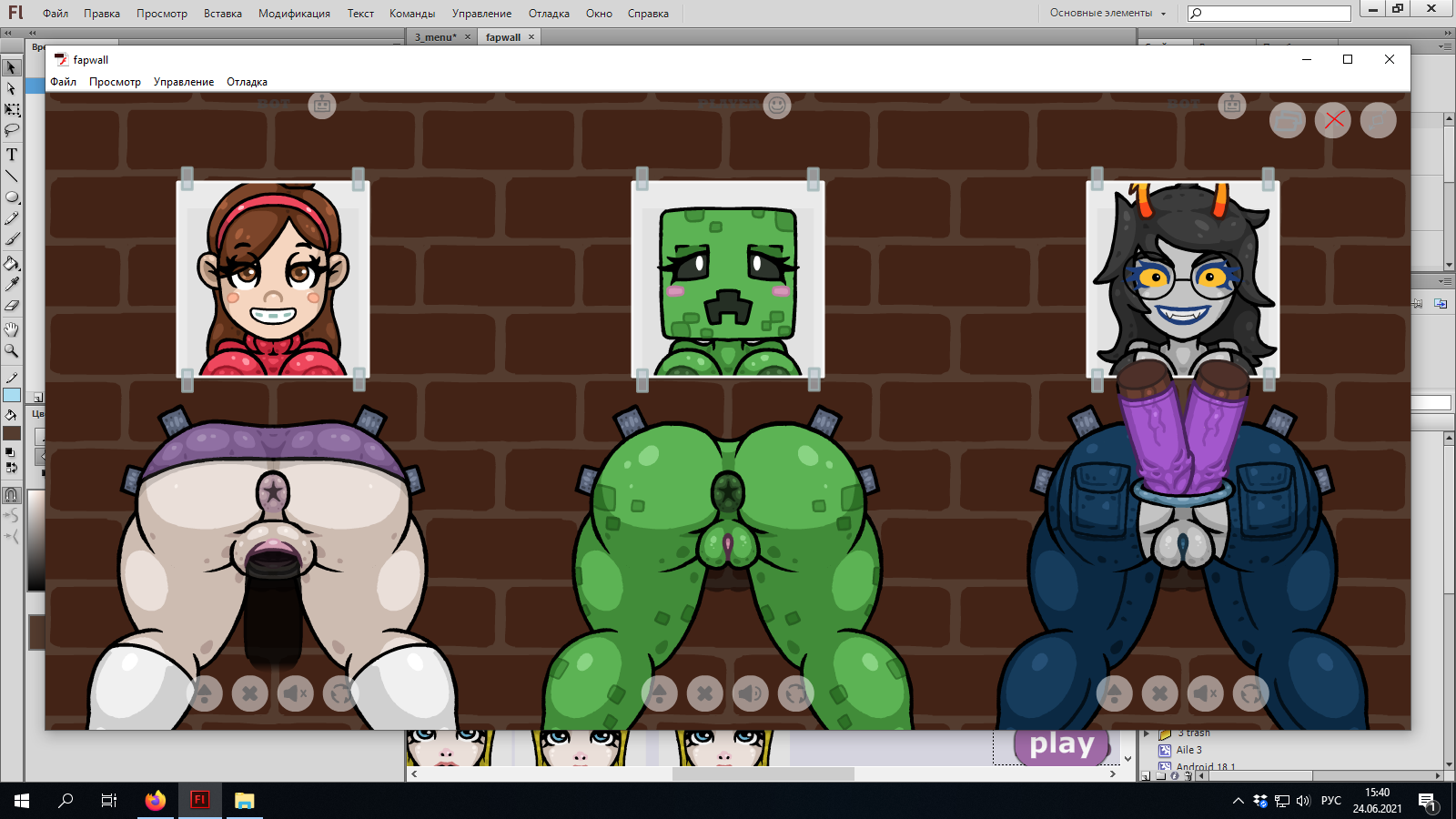Select the Lasso tool

pyautogui.click(x=12, y=130)
